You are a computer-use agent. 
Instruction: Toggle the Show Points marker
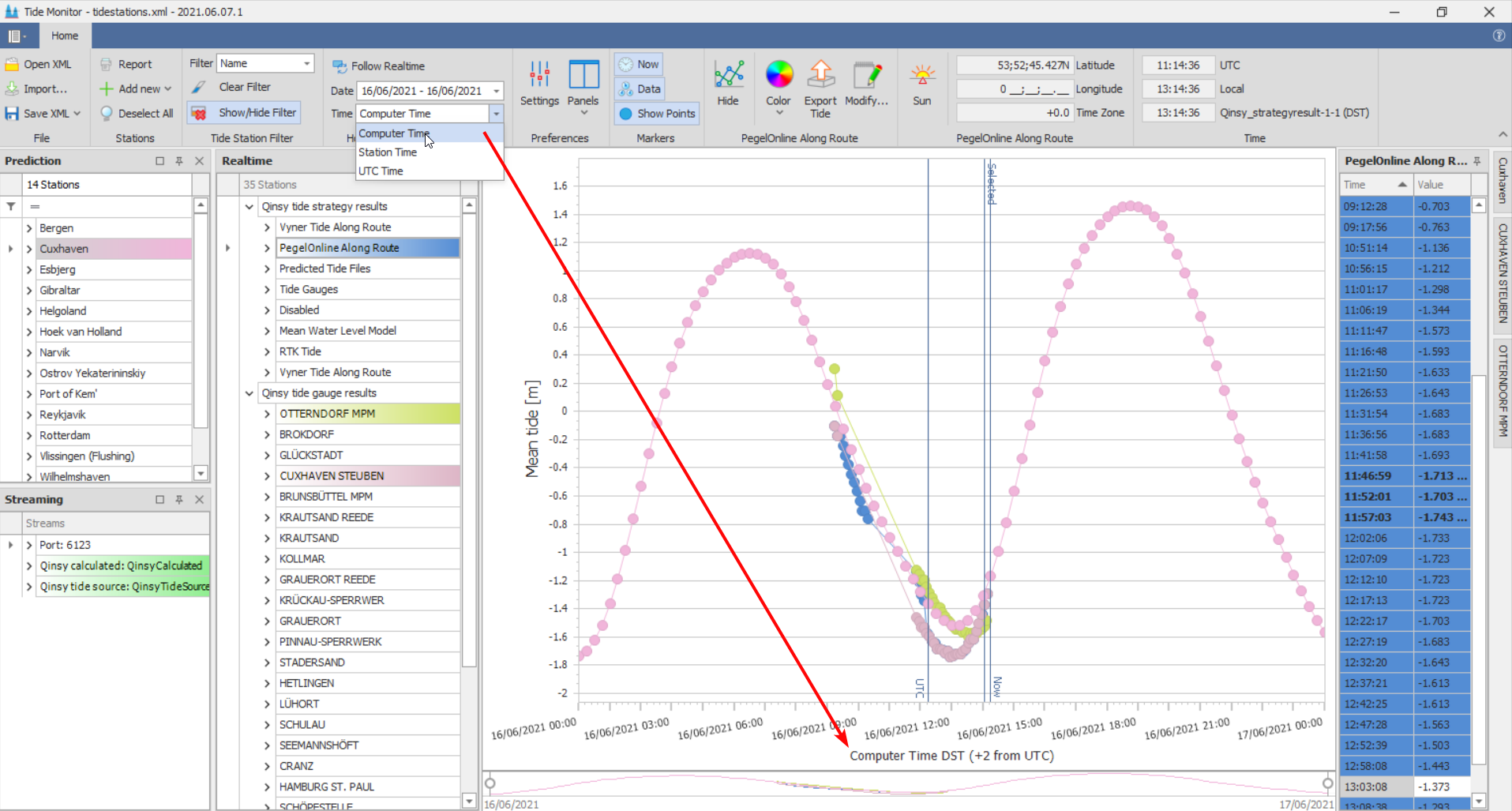click(657, 114)
